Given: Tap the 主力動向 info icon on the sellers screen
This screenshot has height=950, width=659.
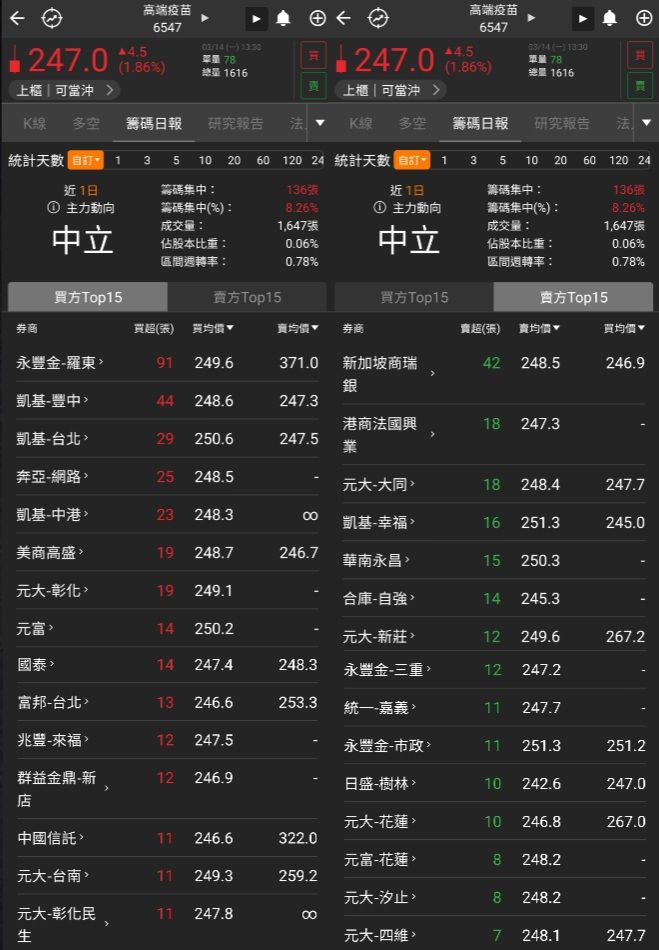Looking at the screenshot, I should pyautogui.click(x=379, y=208).
